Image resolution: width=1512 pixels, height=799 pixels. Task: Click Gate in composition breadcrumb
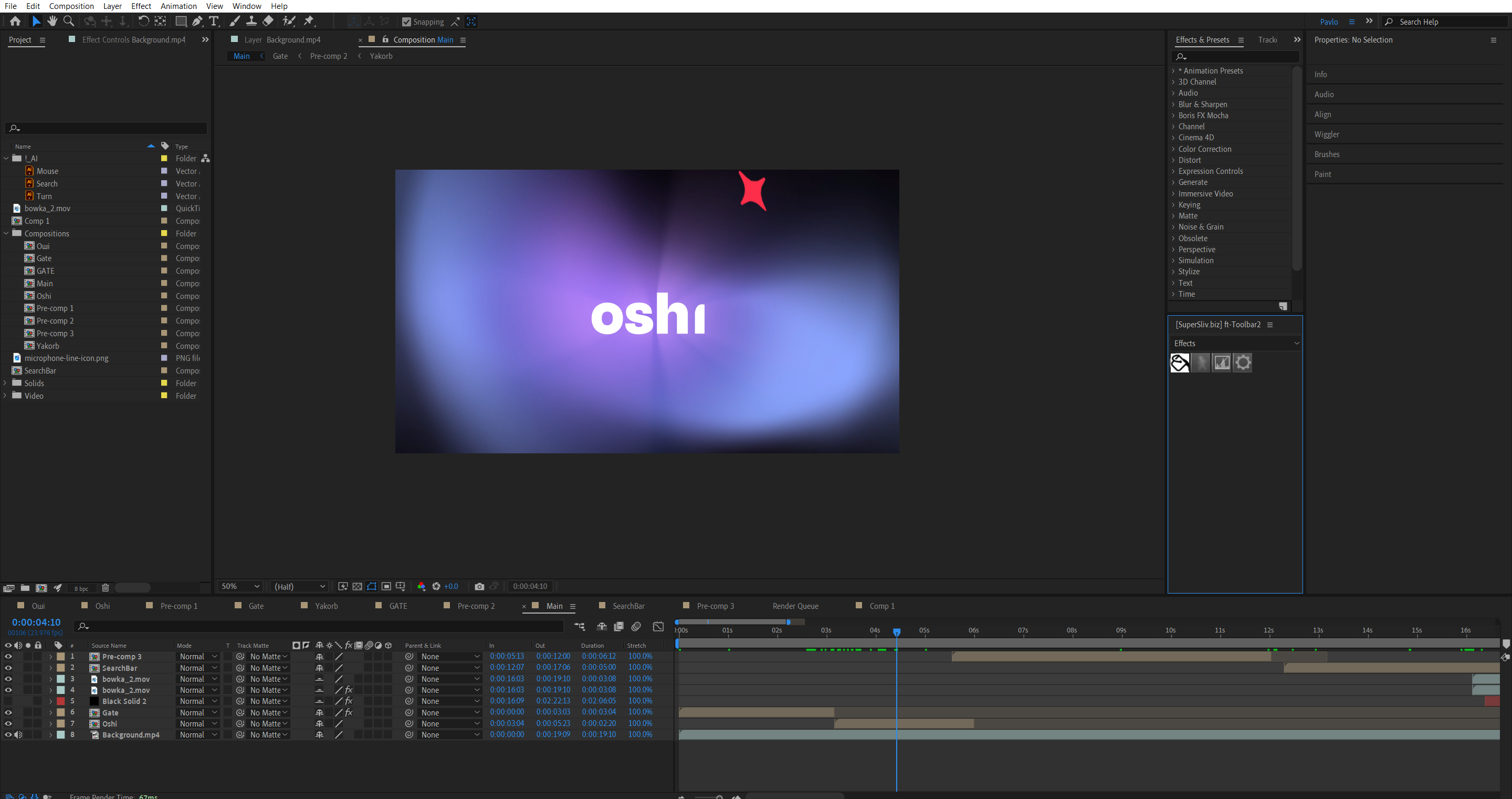(x=280, y=56)
